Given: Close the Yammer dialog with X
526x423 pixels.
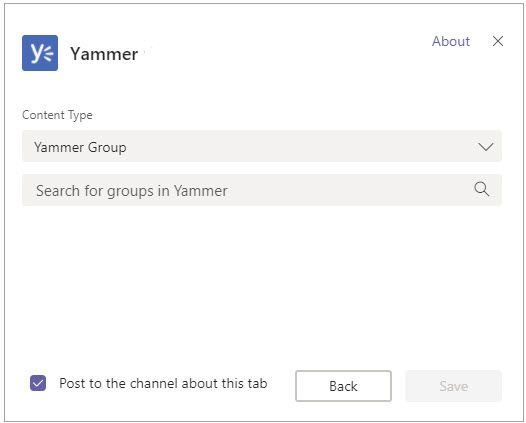Looking at the screenshot, I should (x=498, y=41).
